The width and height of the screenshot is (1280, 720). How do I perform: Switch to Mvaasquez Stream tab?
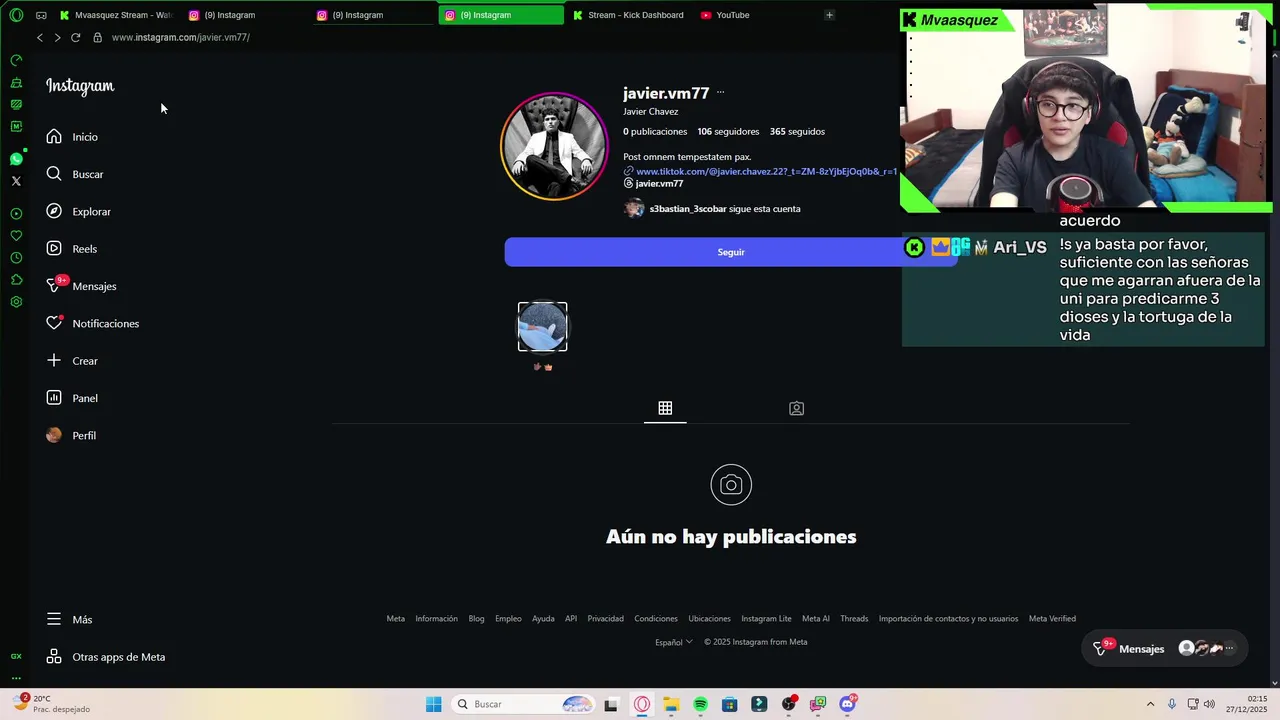[x=116, y=15]
